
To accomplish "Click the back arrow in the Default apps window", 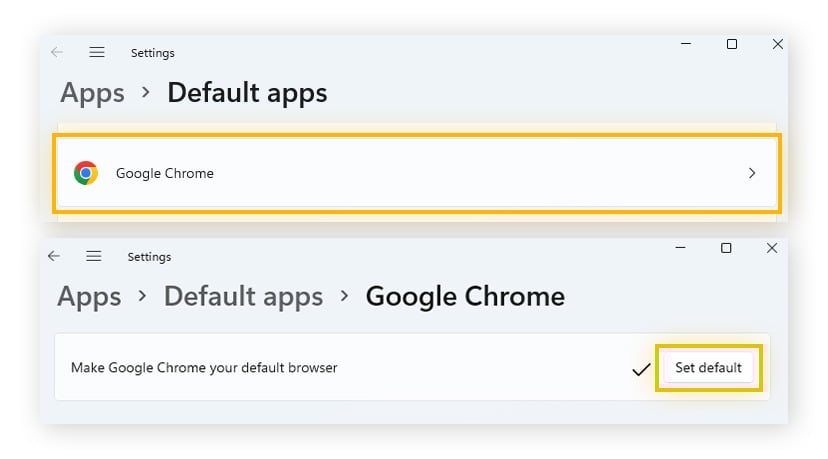I will point(57,52).
